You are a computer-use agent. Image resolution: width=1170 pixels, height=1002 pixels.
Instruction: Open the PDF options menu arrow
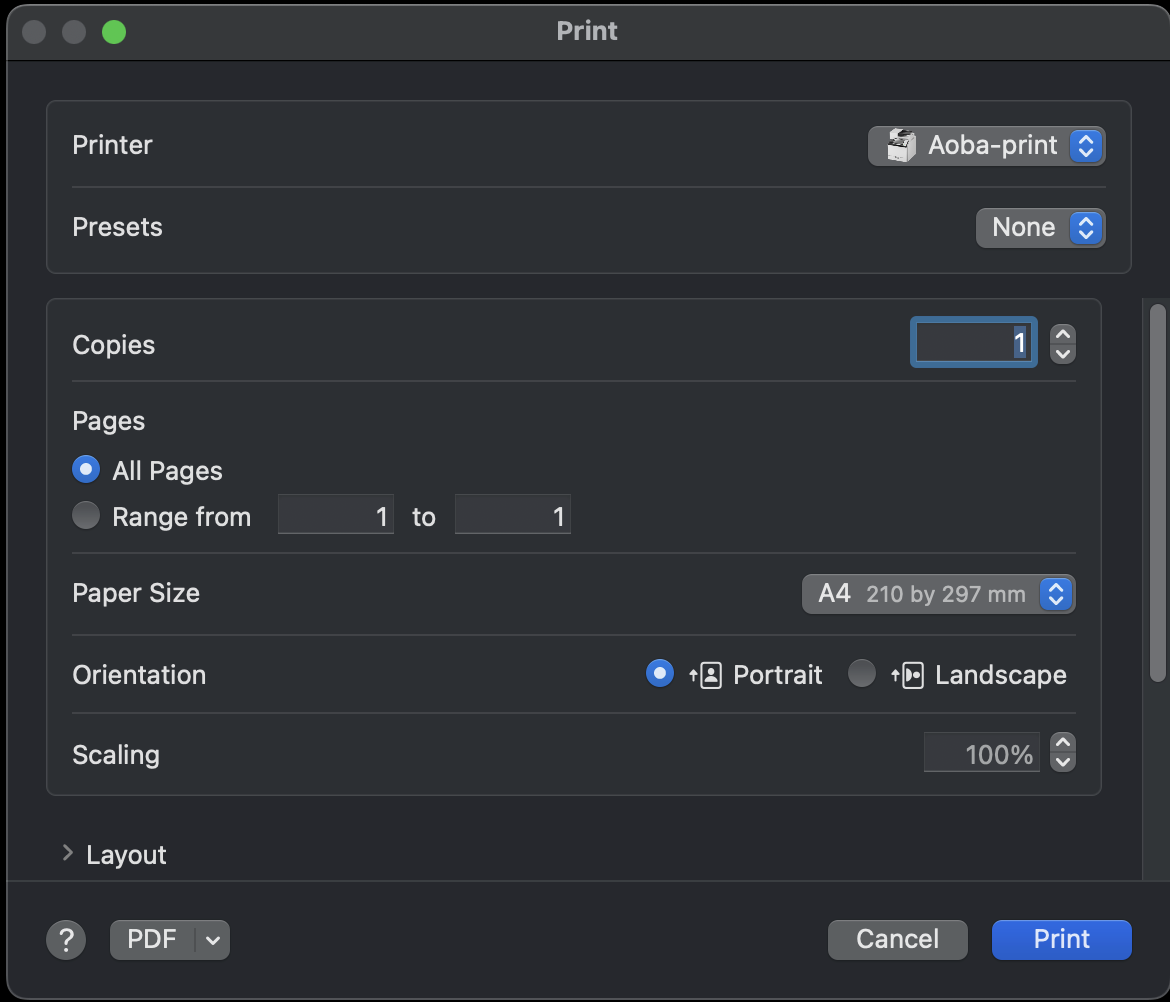pos(212,940)
